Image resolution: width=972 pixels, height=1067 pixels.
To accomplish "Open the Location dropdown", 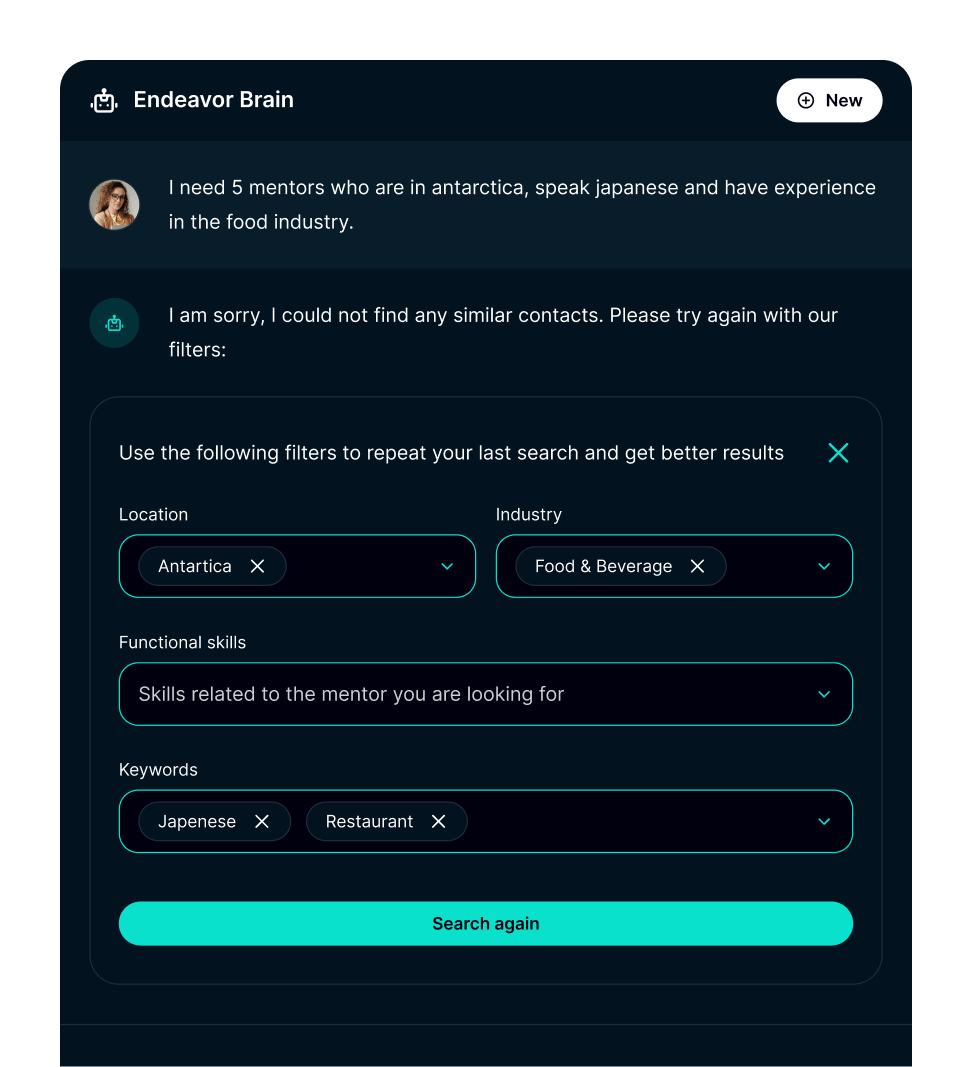I will (447, 566).
